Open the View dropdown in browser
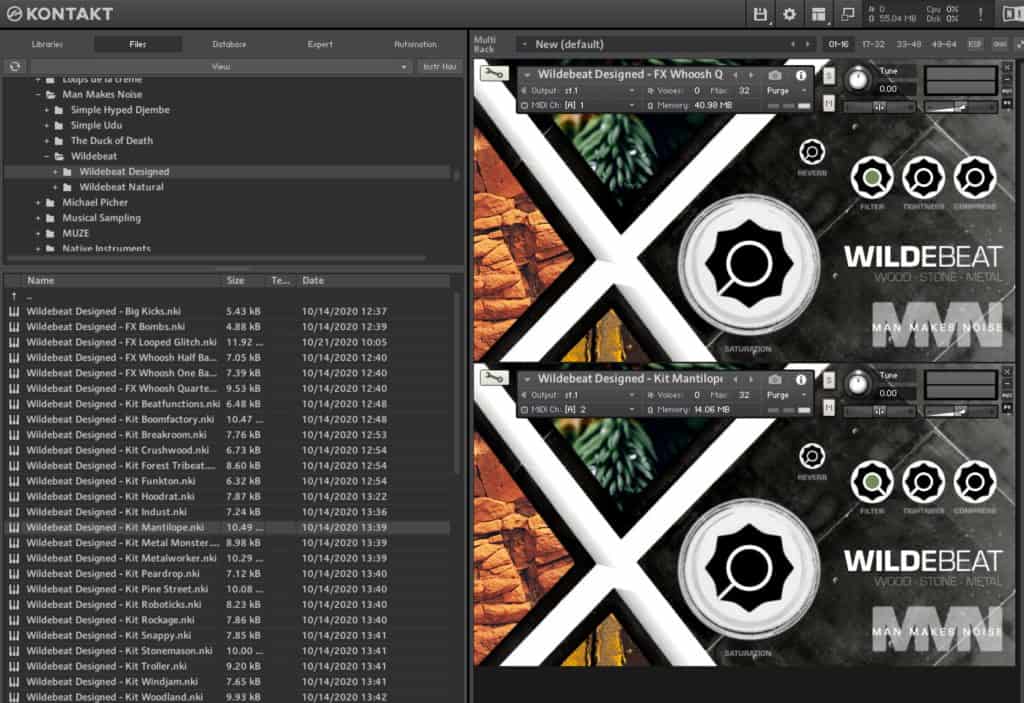Viewport: 1024px width, 703px height. click(x=220, y=66)
